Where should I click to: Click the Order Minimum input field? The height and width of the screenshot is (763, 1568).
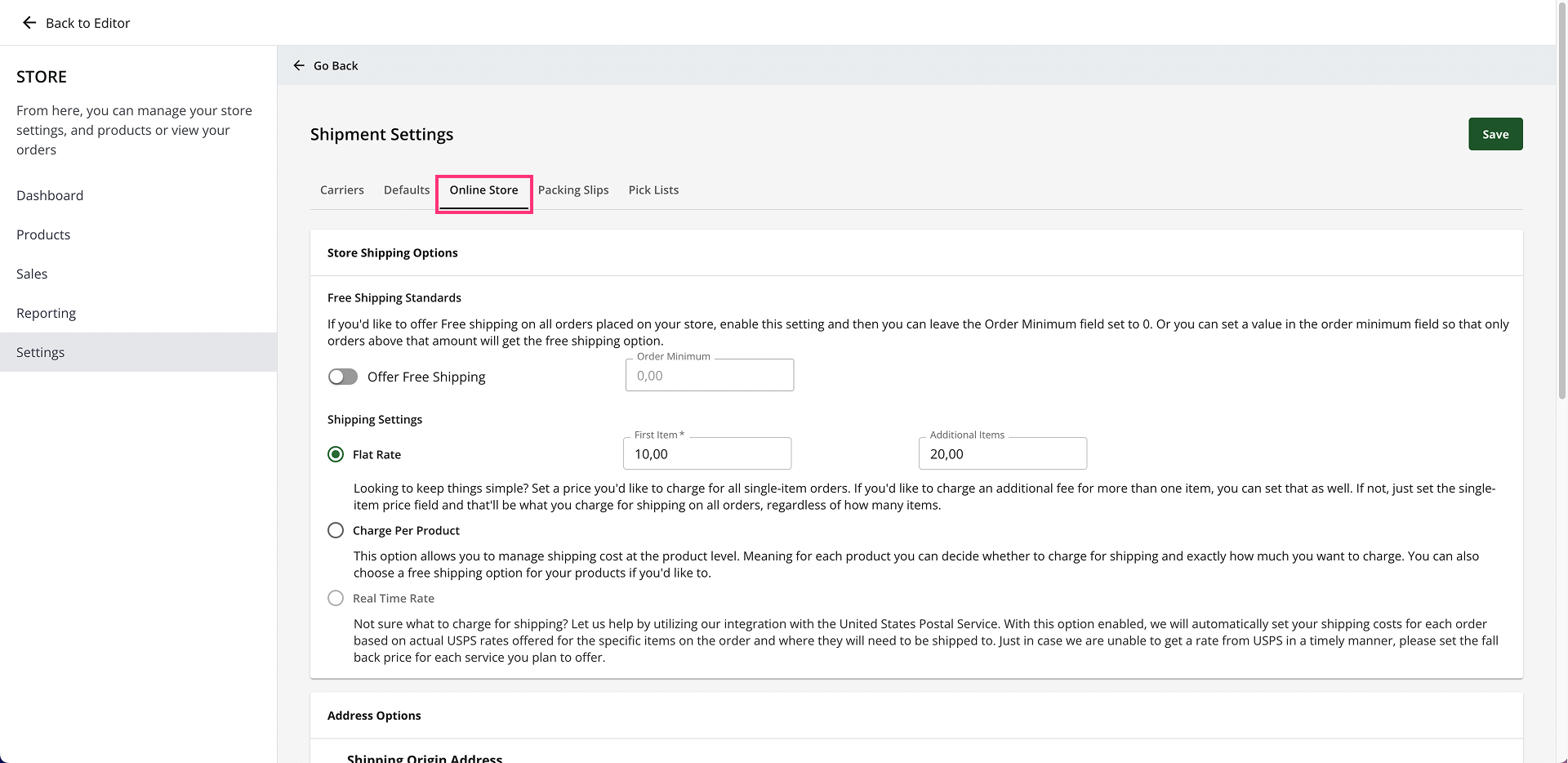click(x=710, y=376)
